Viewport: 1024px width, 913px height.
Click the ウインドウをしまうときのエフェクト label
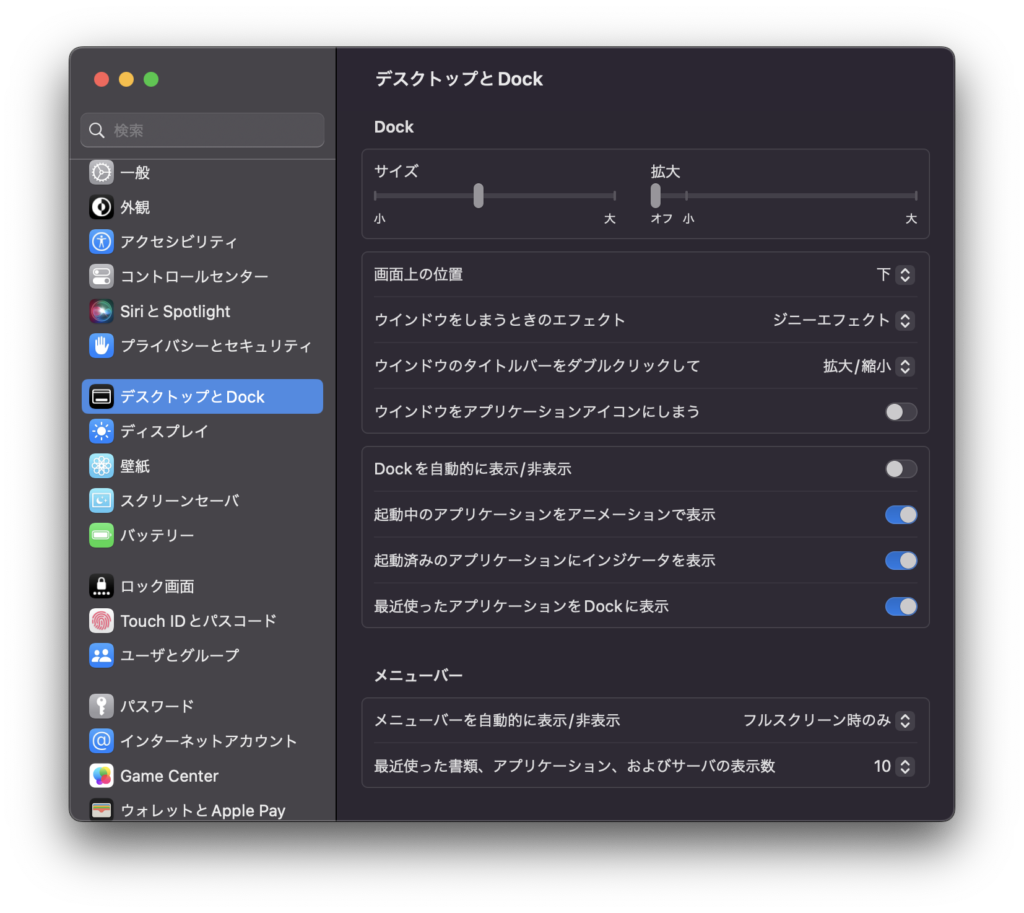(499, 320)
